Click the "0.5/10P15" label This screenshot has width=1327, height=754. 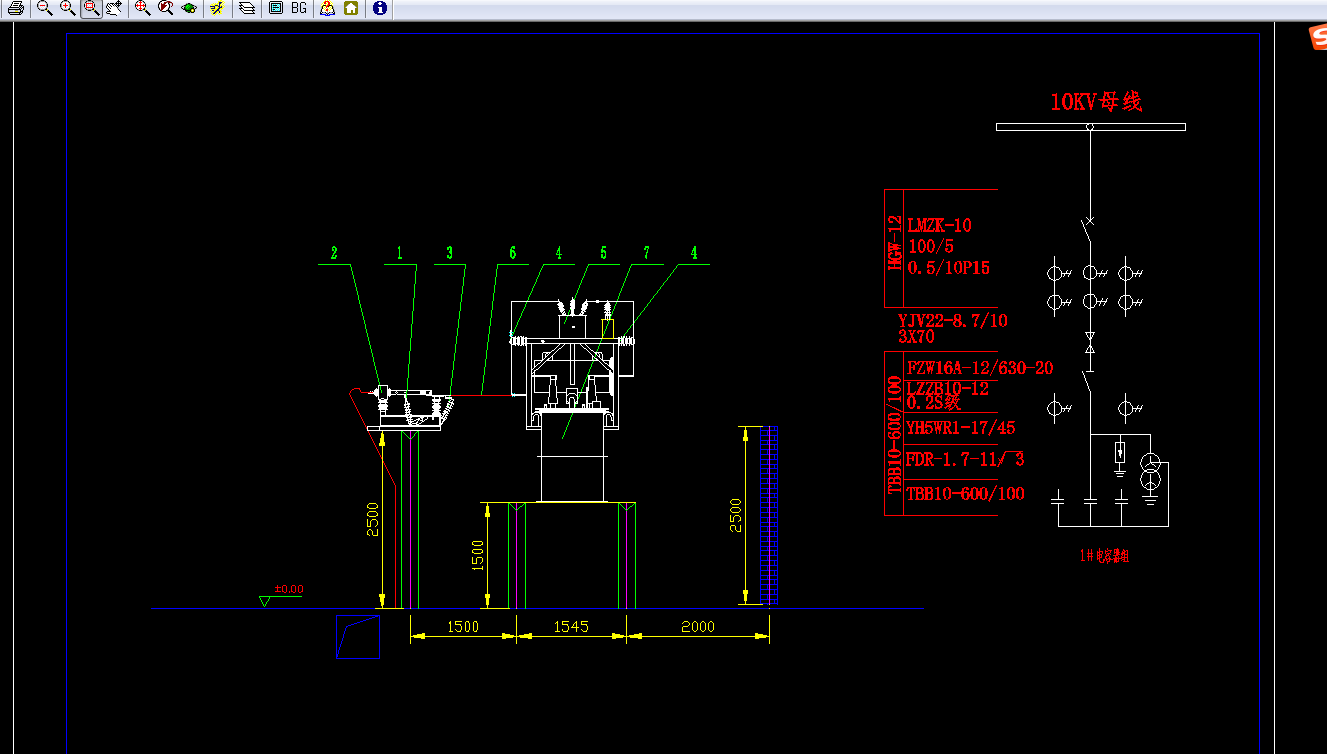[949, 268]
